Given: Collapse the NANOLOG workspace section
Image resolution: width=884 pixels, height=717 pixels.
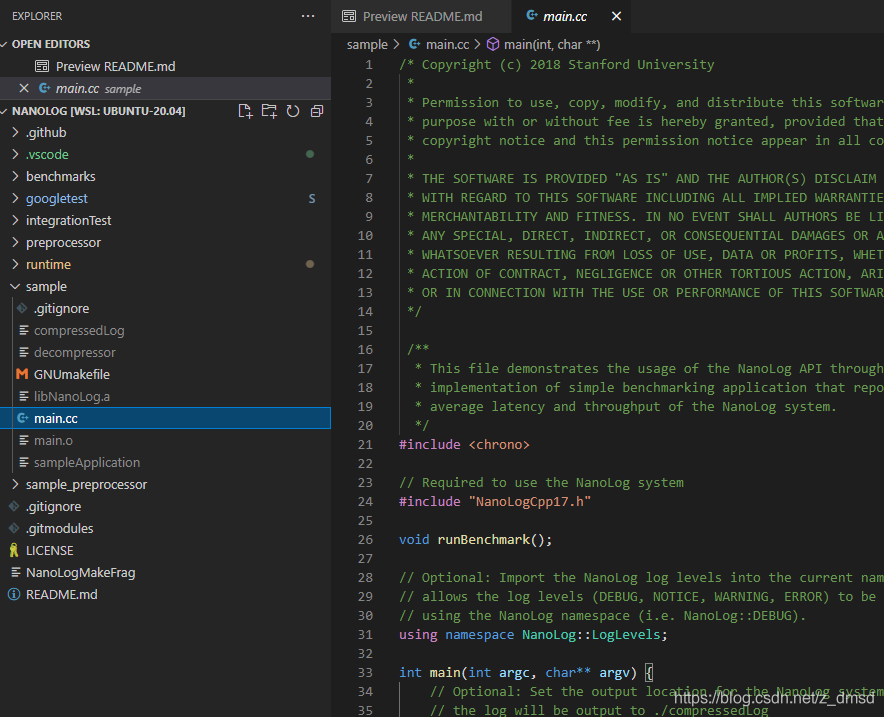Looking at the screenshot, I should pyautogui.click(x=5, y=111).
